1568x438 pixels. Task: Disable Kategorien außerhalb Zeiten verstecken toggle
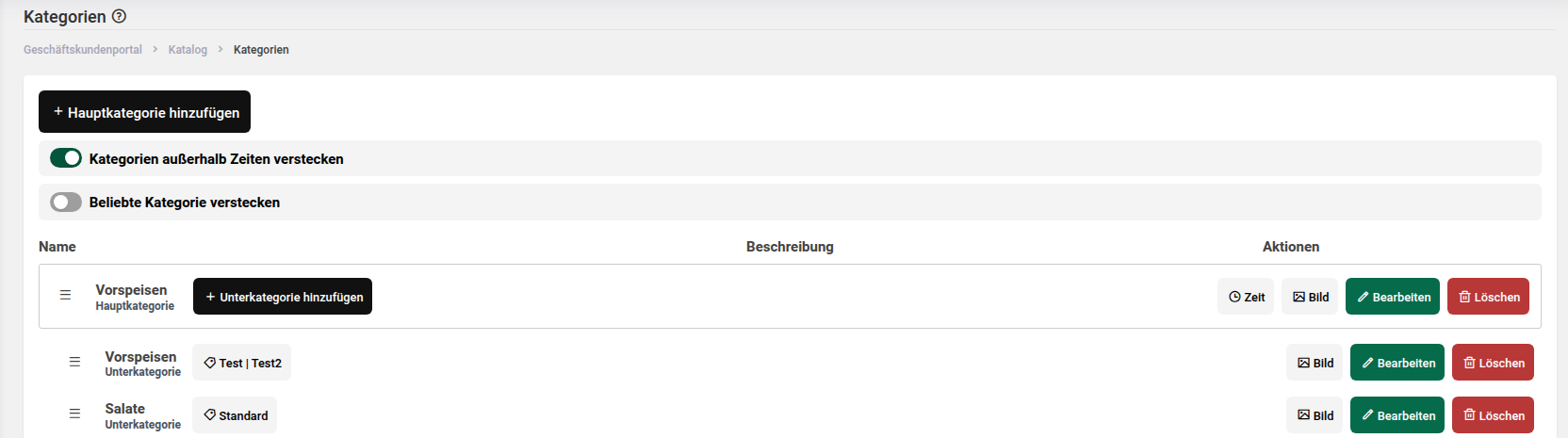66,158
